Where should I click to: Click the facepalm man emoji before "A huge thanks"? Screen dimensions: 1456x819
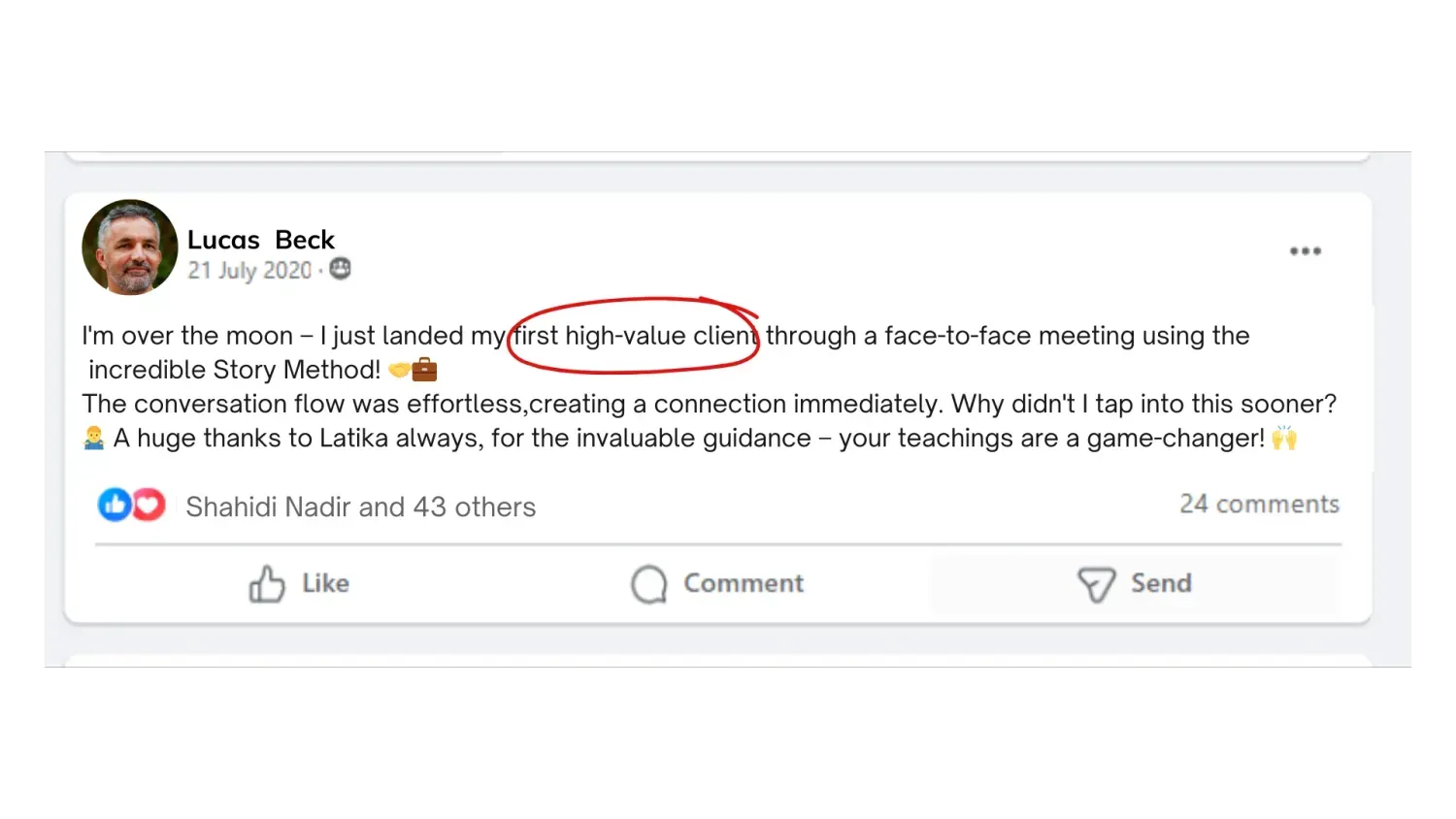[x=94, y=438]
